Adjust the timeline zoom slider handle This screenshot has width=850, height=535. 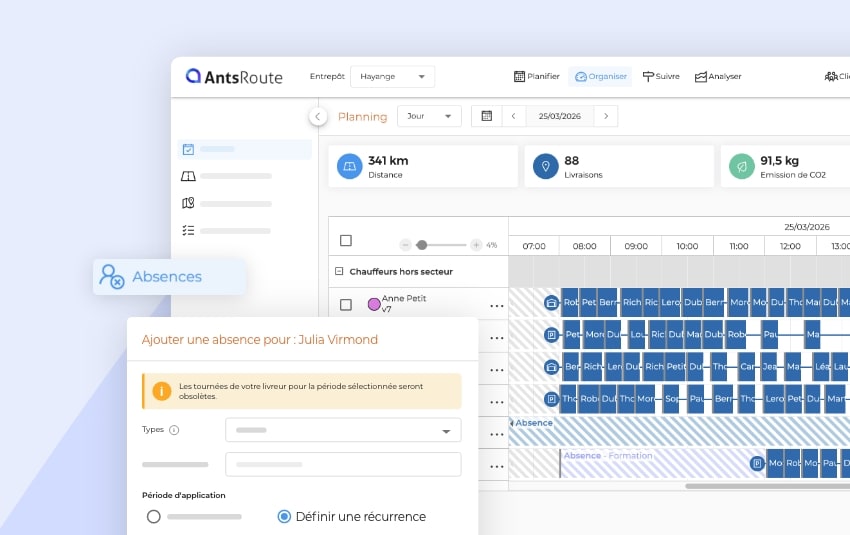[422, 245]
